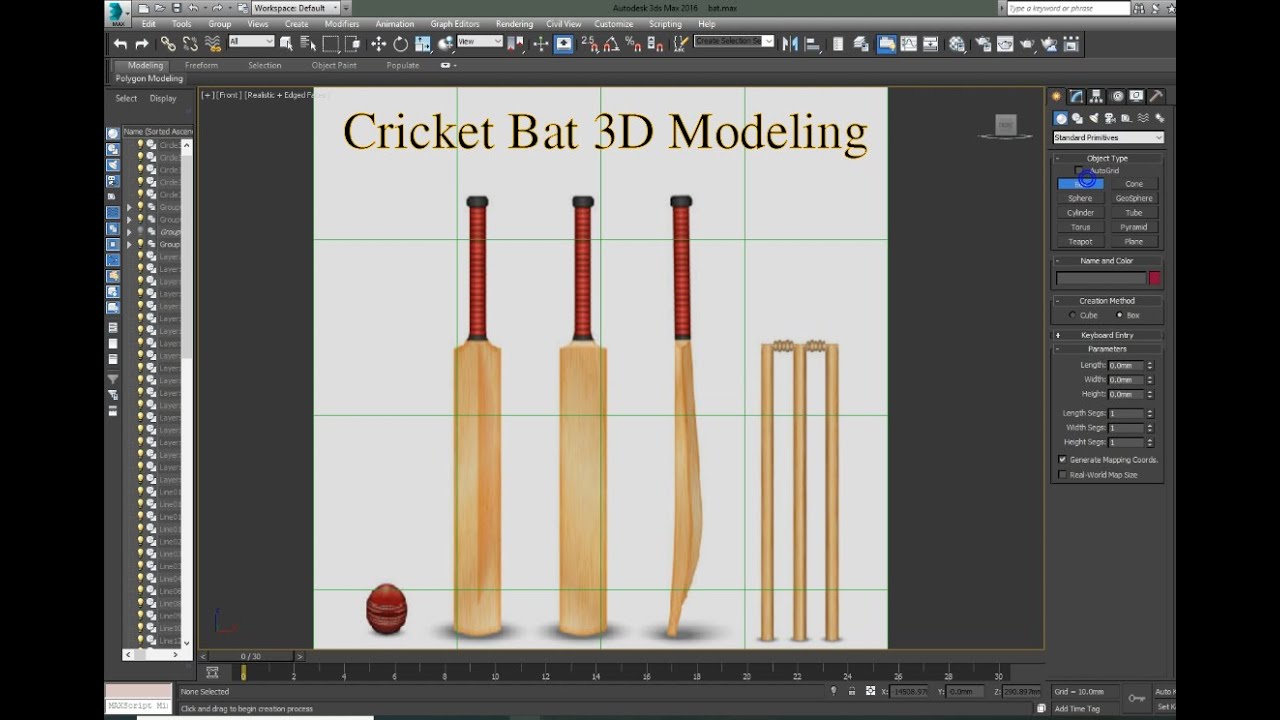The image size is (1280, 720).
Task: Click the time slider 0 / 30 handle
Action: point(251,656)
